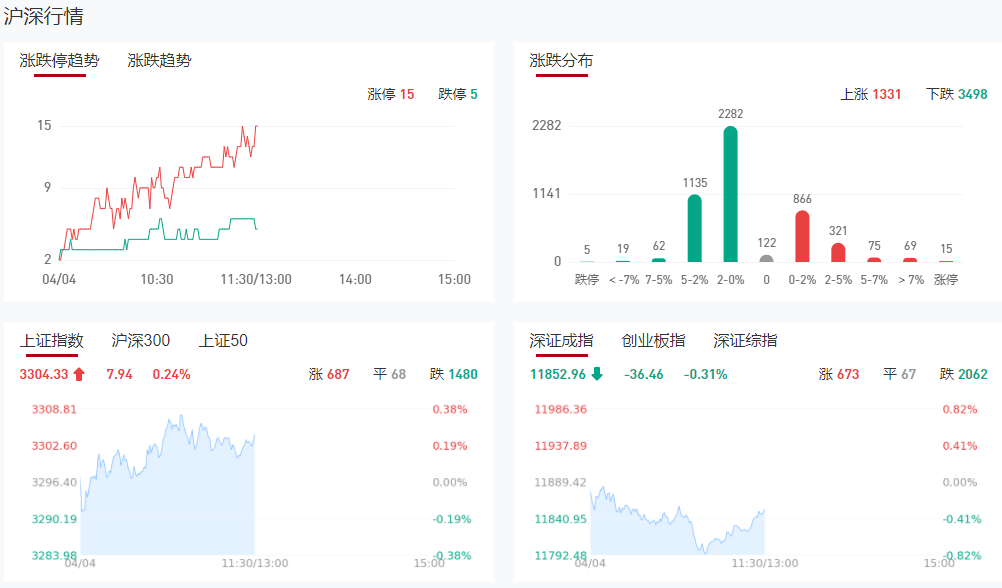The image size is (1002, 588).
Task: Click the 下跌 3498 count
Action: click(x=957, y=94)
